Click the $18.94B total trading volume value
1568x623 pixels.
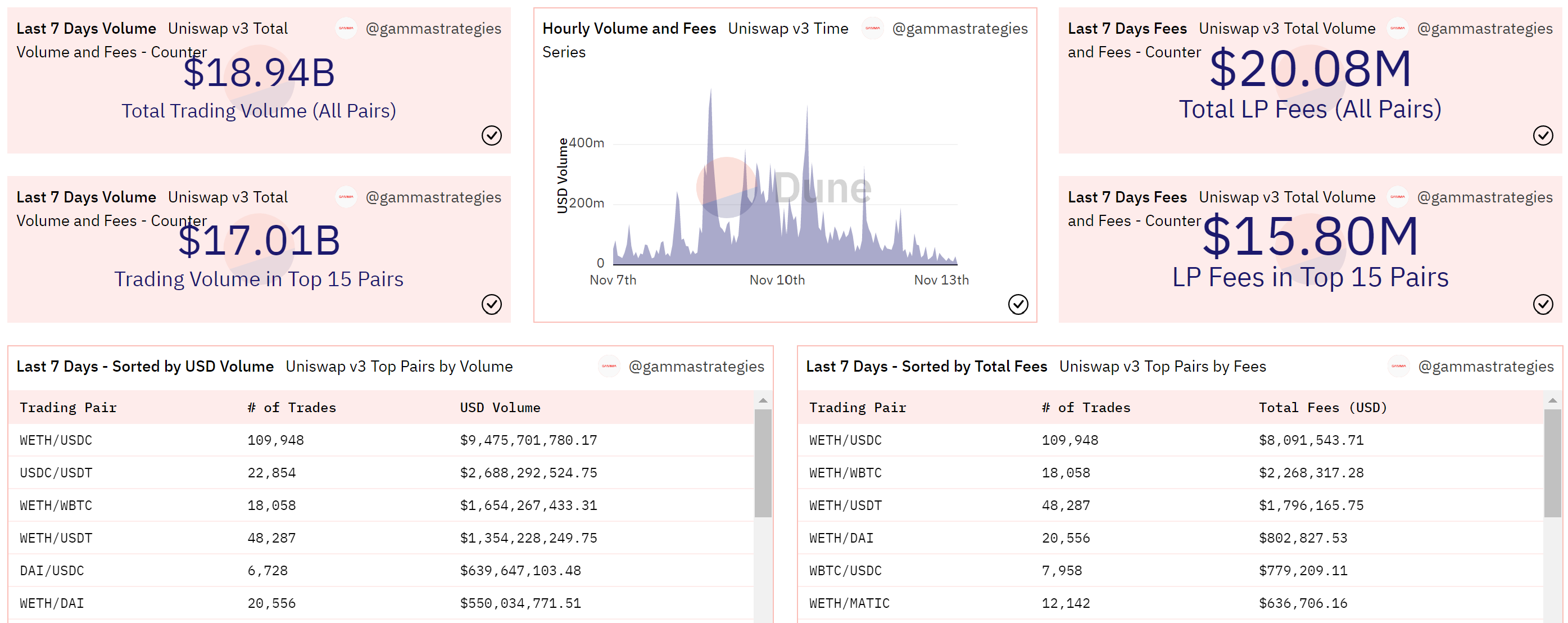pyautogui.click(x=259, y=73)
